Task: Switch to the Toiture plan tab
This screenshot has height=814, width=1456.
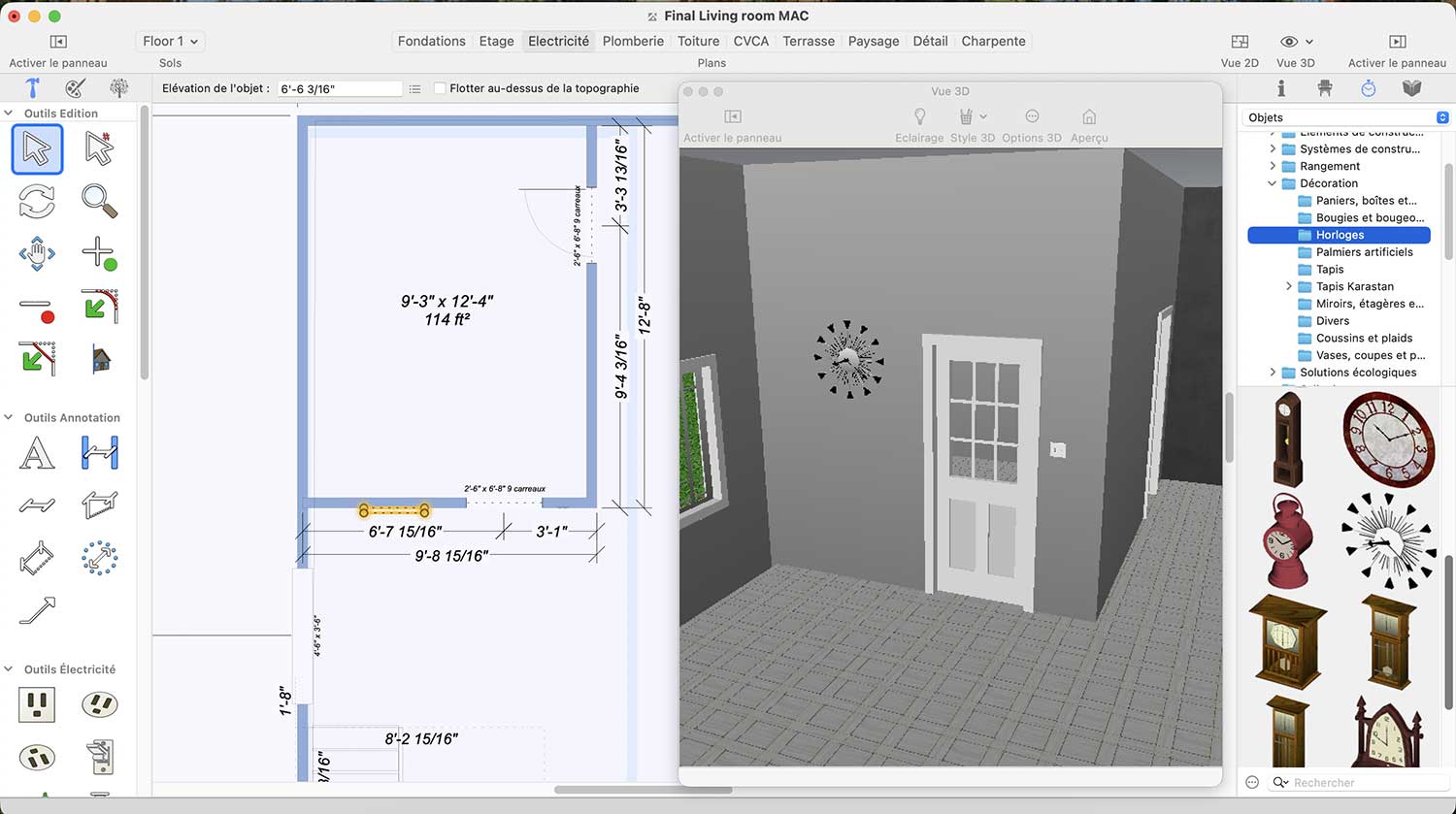Action: click(x=699, y=42)
